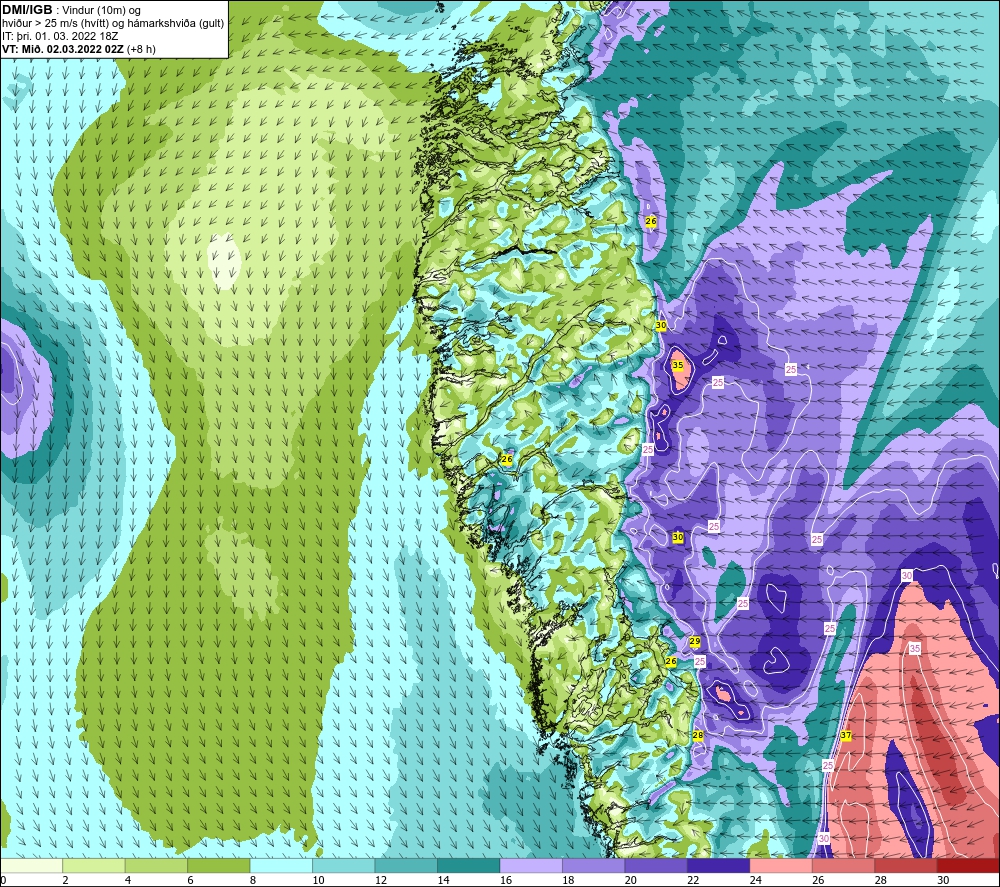Image resolution: width=1000 pixels, height=887 pixels.
Task: Click the white 35 gust contour label
Action: click(915, 649)
